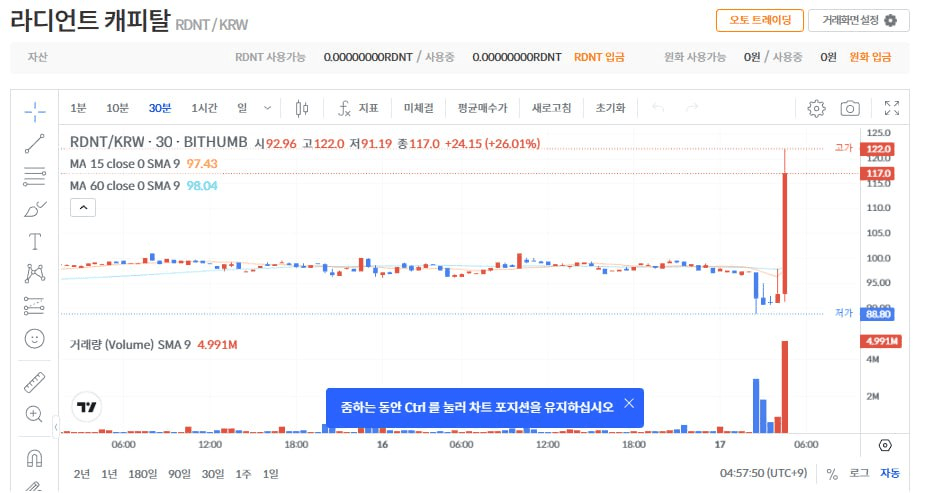The image size is (939, 493).
Task: Click the RDNT 입금 link
Action: pyautogui.click(x=599, y=57)
